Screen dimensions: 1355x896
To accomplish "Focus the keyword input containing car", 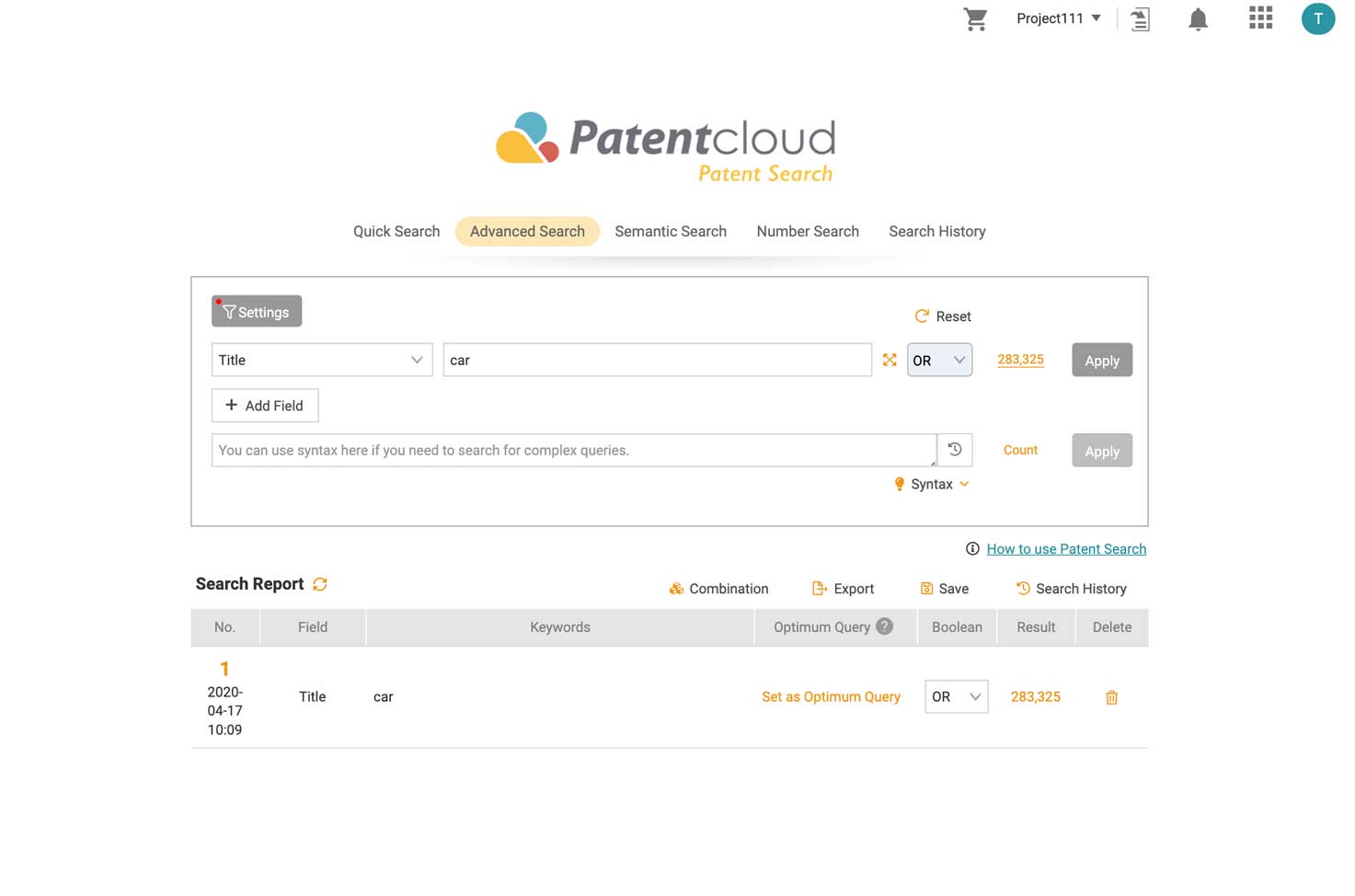I will [657, 360].
